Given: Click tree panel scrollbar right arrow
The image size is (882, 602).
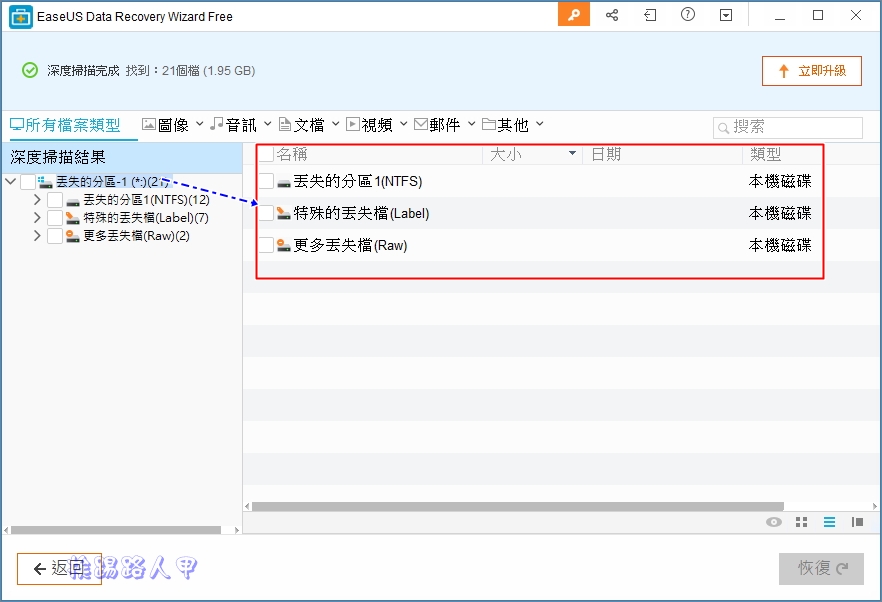Looking at the screenshot, I should pos(237,530).
